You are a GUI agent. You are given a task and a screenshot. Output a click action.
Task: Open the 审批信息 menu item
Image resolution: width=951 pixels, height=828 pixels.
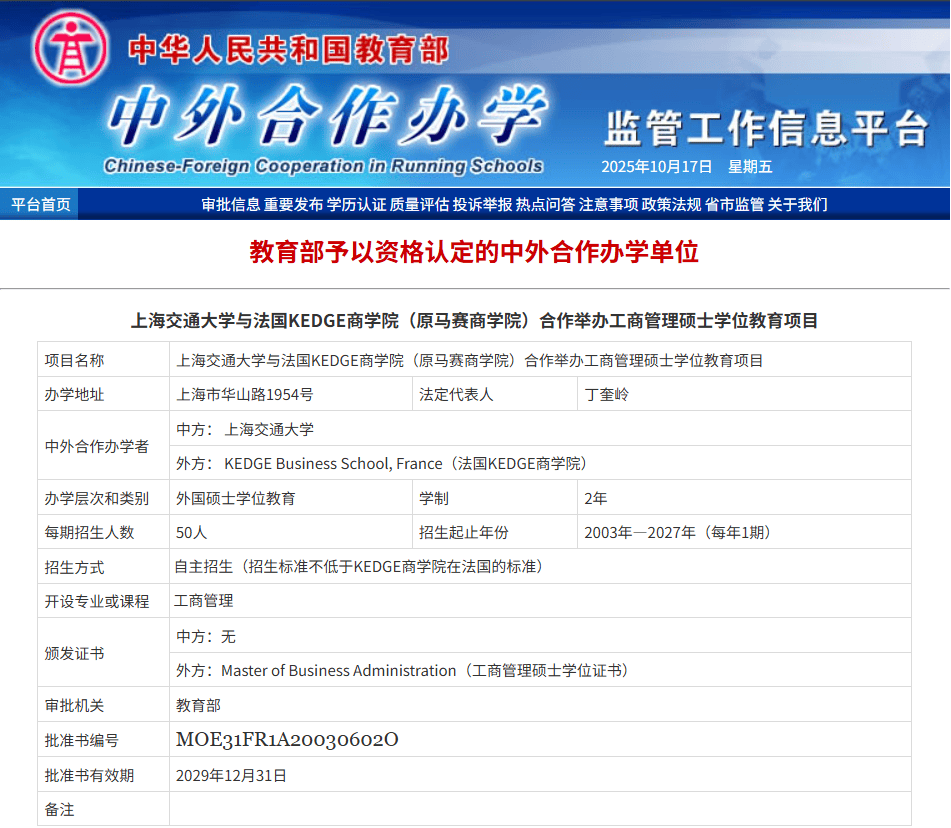(231, 204)
